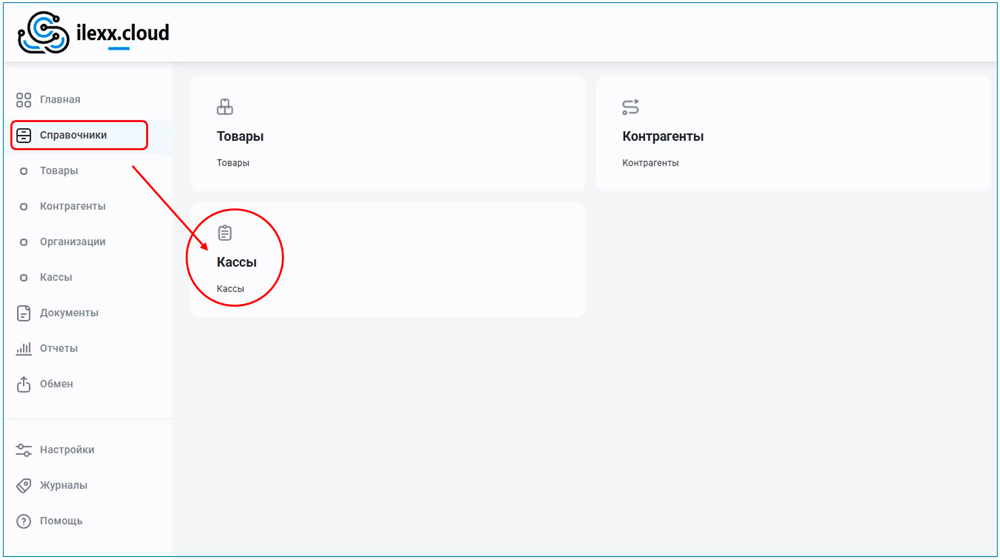Click the Отчеты bar chart icon
The height and width of the screenshot is (560, 1000).
[24, 349]
